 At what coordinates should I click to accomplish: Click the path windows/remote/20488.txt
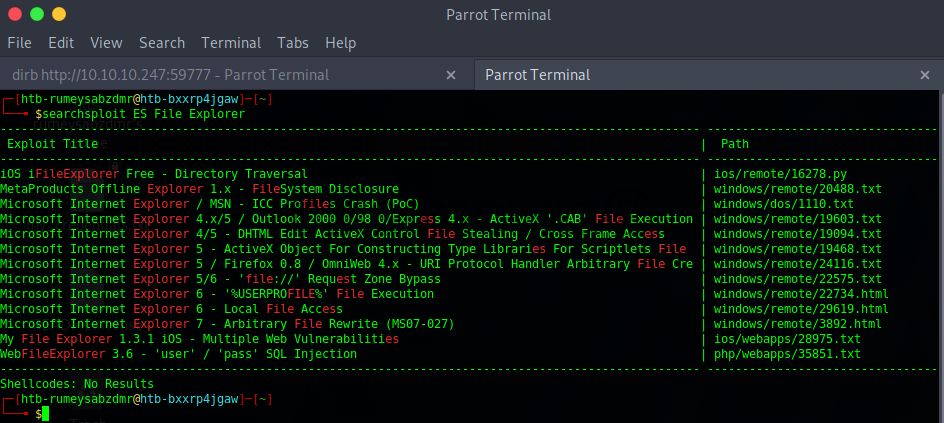pos(798,189)
